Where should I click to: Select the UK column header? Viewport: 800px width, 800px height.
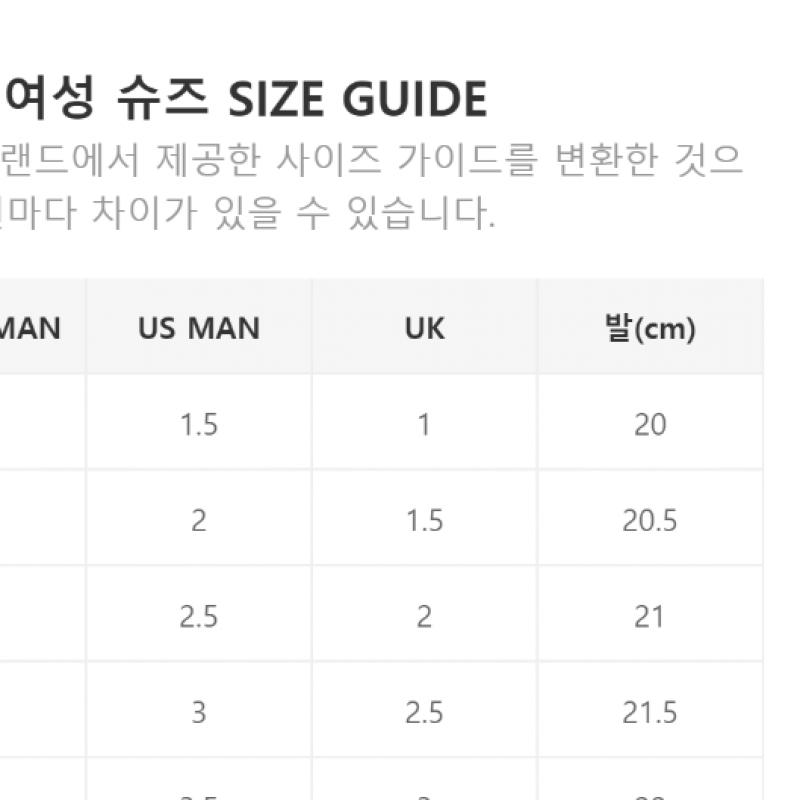pos(424,328)
